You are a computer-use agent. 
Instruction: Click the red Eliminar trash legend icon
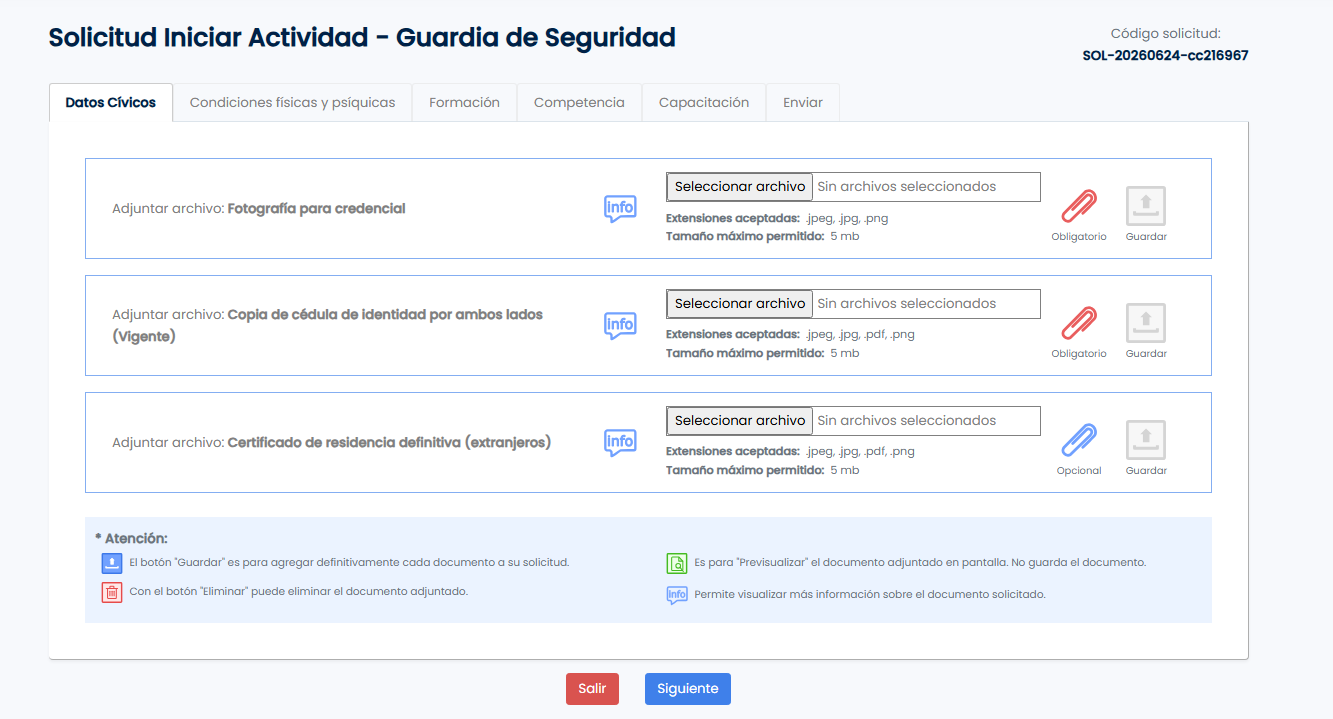pos(112,592)
